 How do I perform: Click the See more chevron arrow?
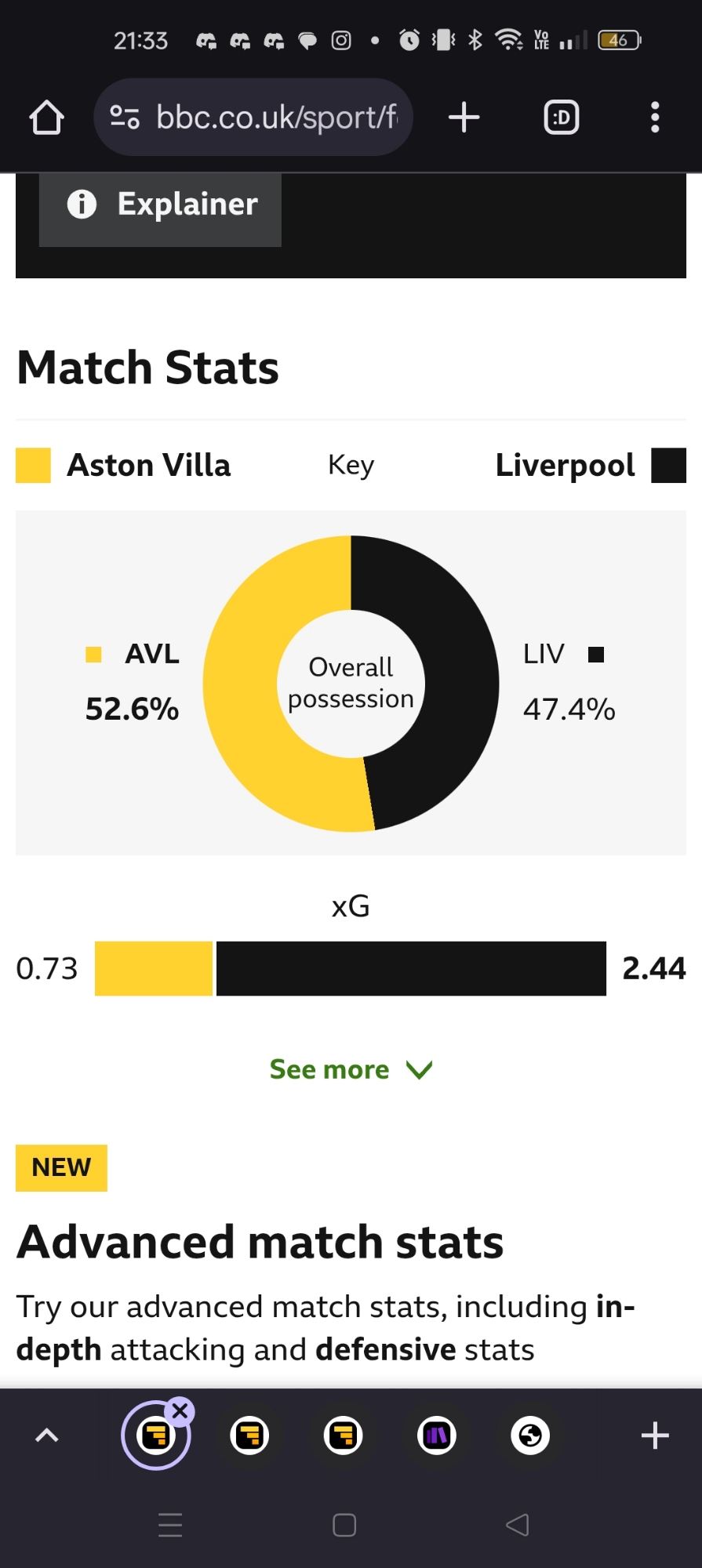point(420,1070)
